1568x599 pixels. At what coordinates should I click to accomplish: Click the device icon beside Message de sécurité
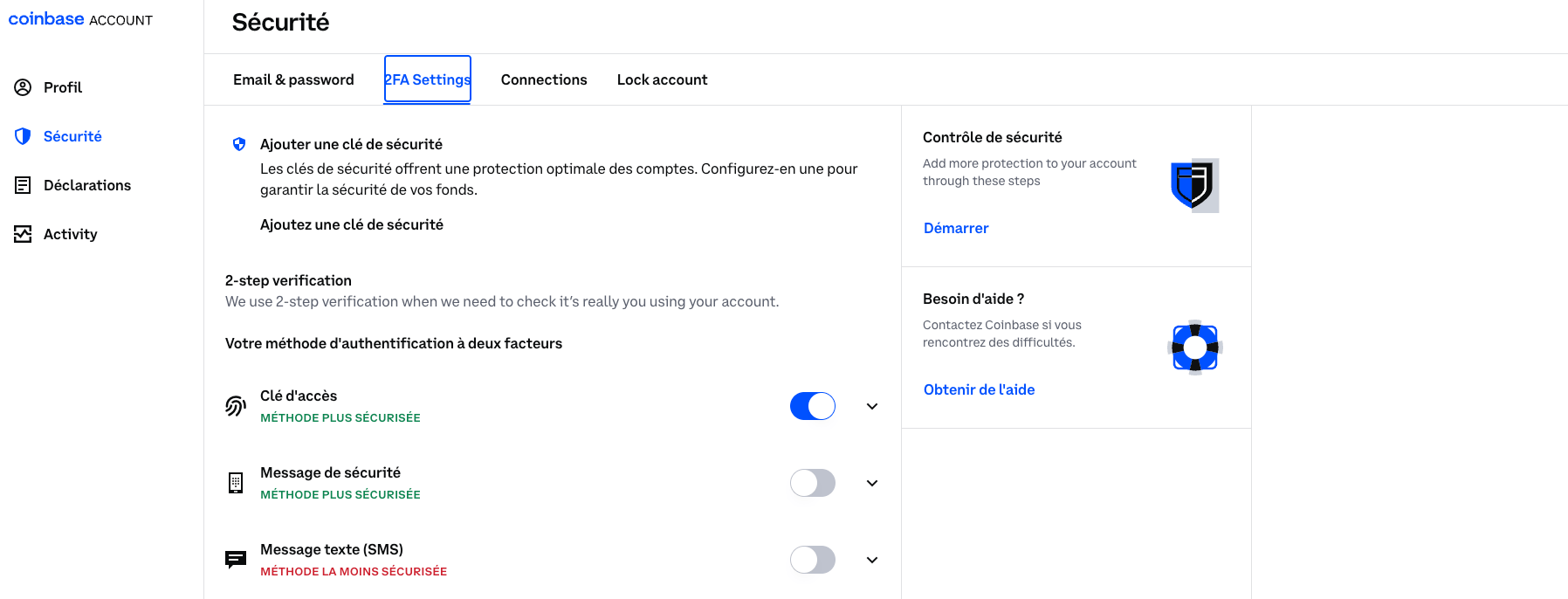[236, 483]
